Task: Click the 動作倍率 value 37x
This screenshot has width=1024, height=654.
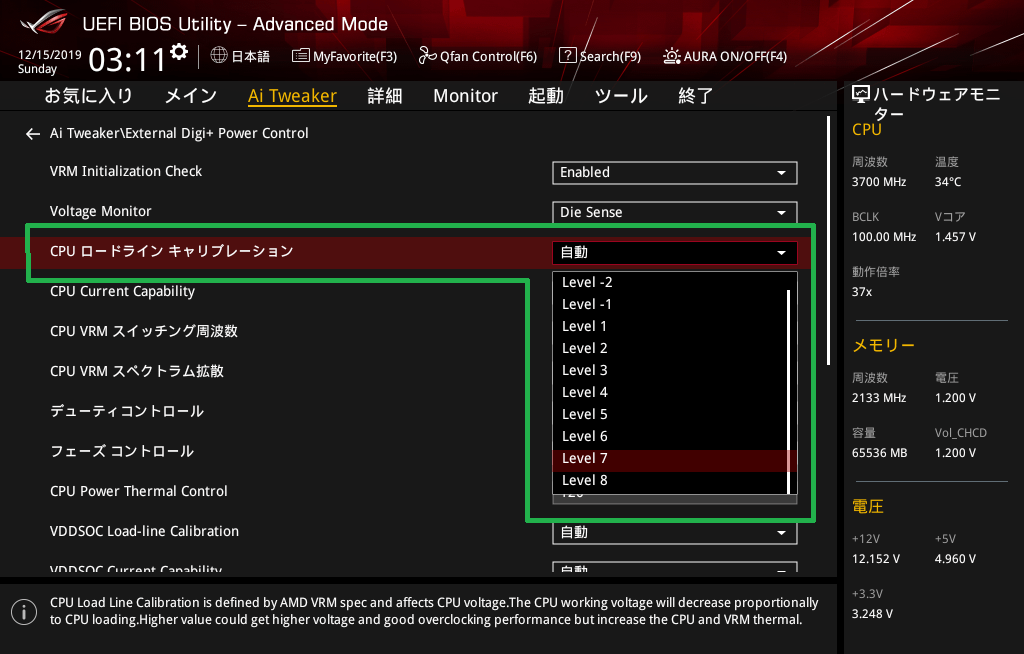Action: 862,291
